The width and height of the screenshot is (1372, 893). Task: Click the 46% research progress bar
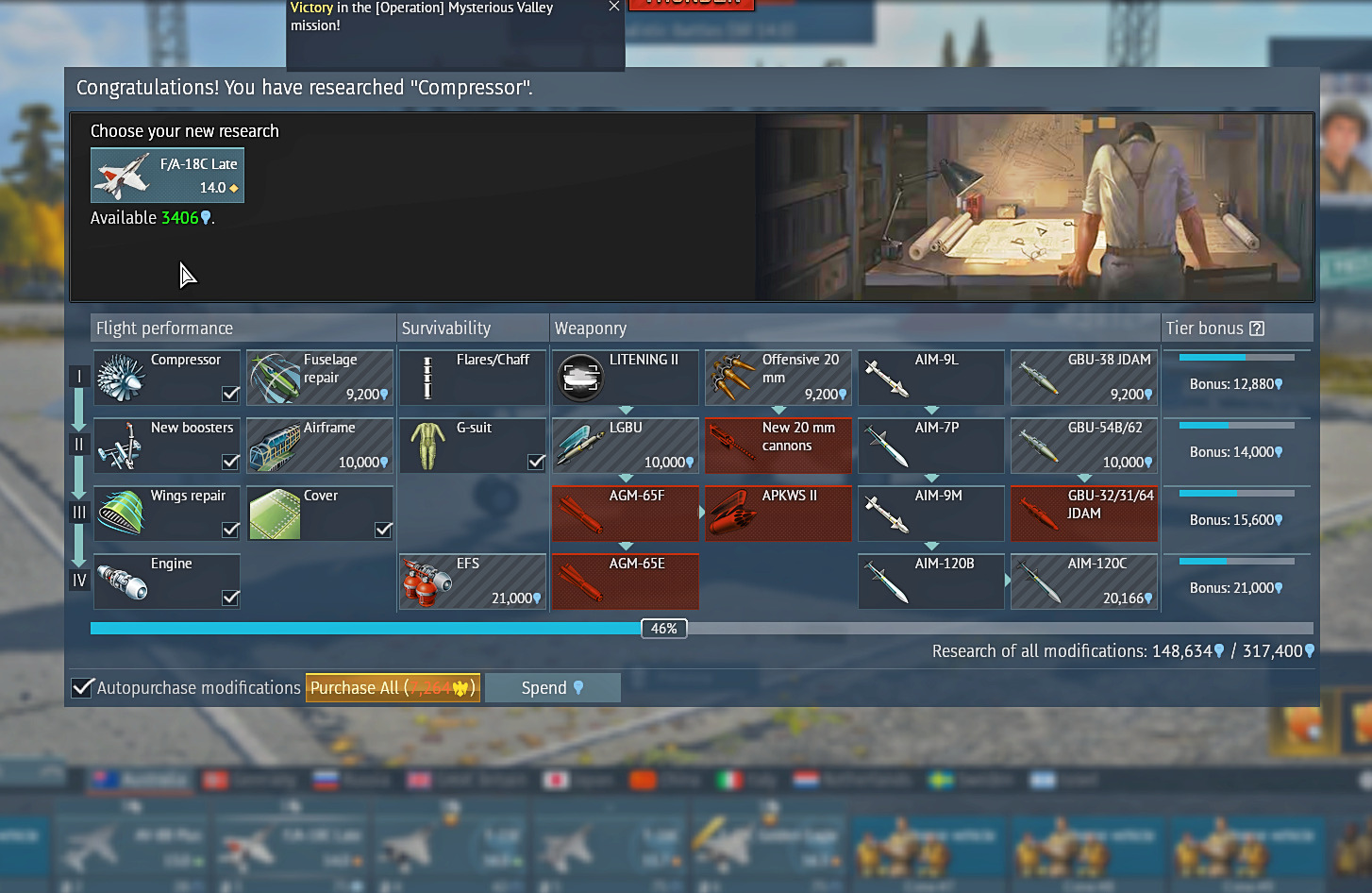(x=663, y=629)
